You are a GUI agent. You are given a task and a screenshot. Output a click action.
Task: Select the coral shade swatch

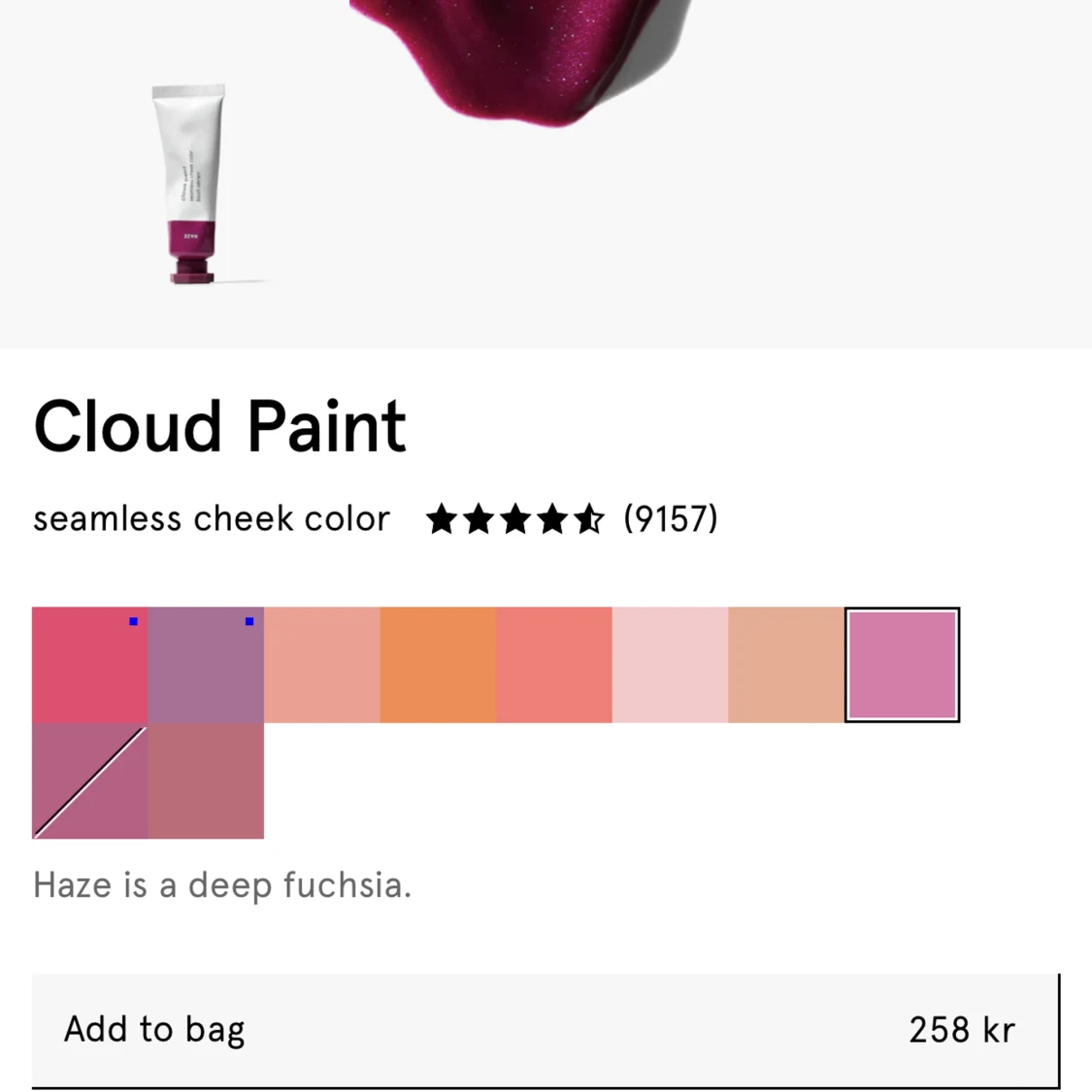click(553, 664)
